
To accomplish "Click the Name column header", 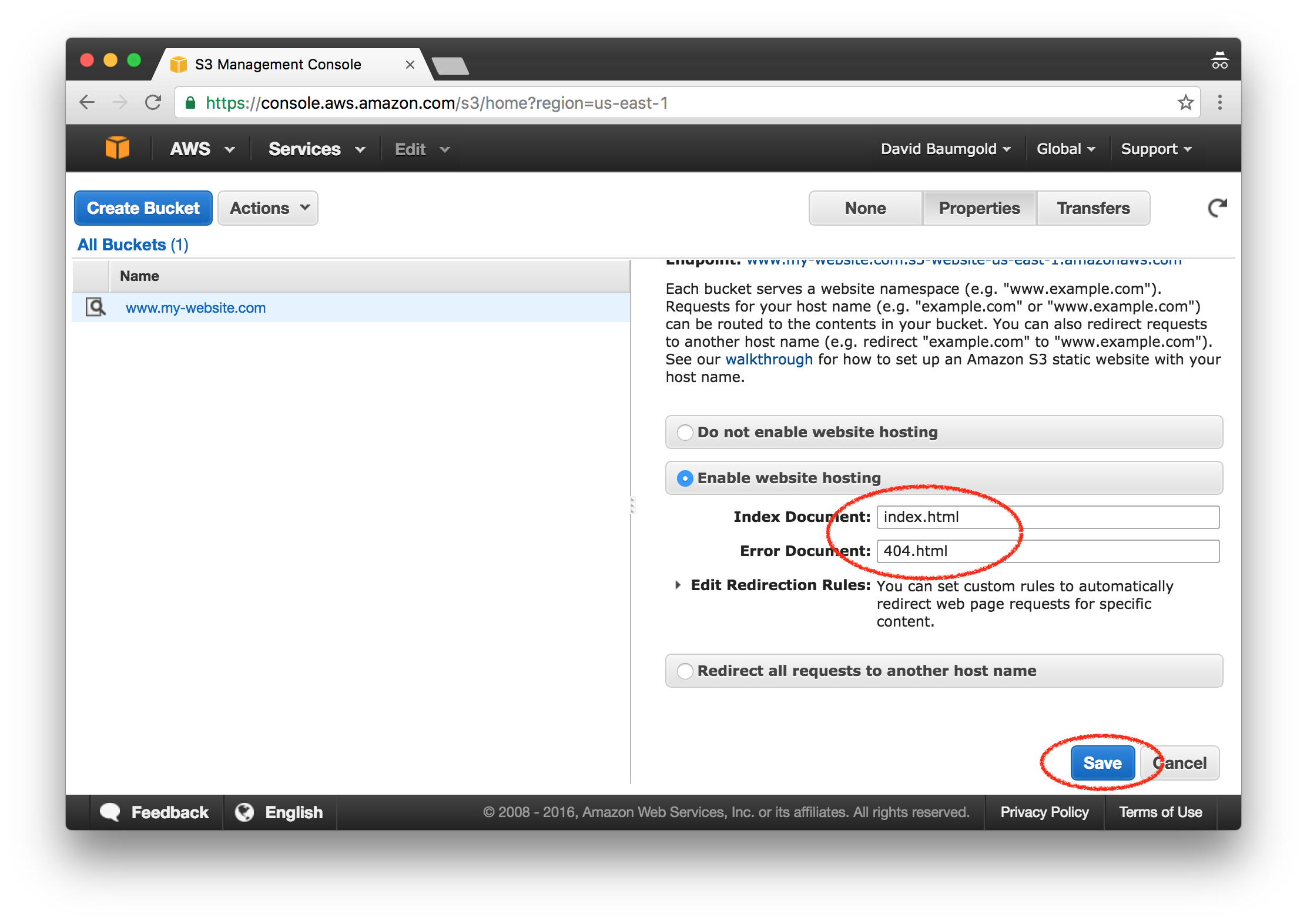I will [370, 276].
